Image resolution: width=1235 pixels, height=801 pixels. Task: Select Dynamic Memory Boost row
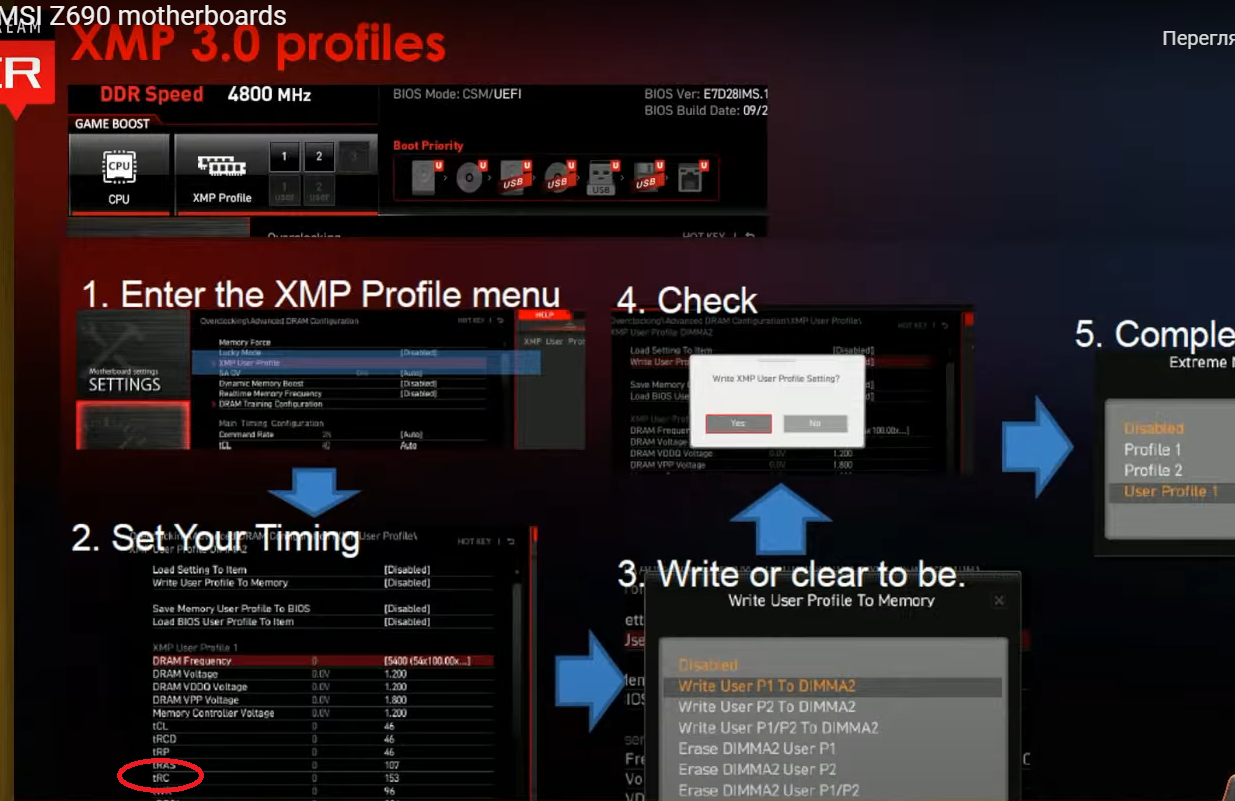click(x=354, y=384)
